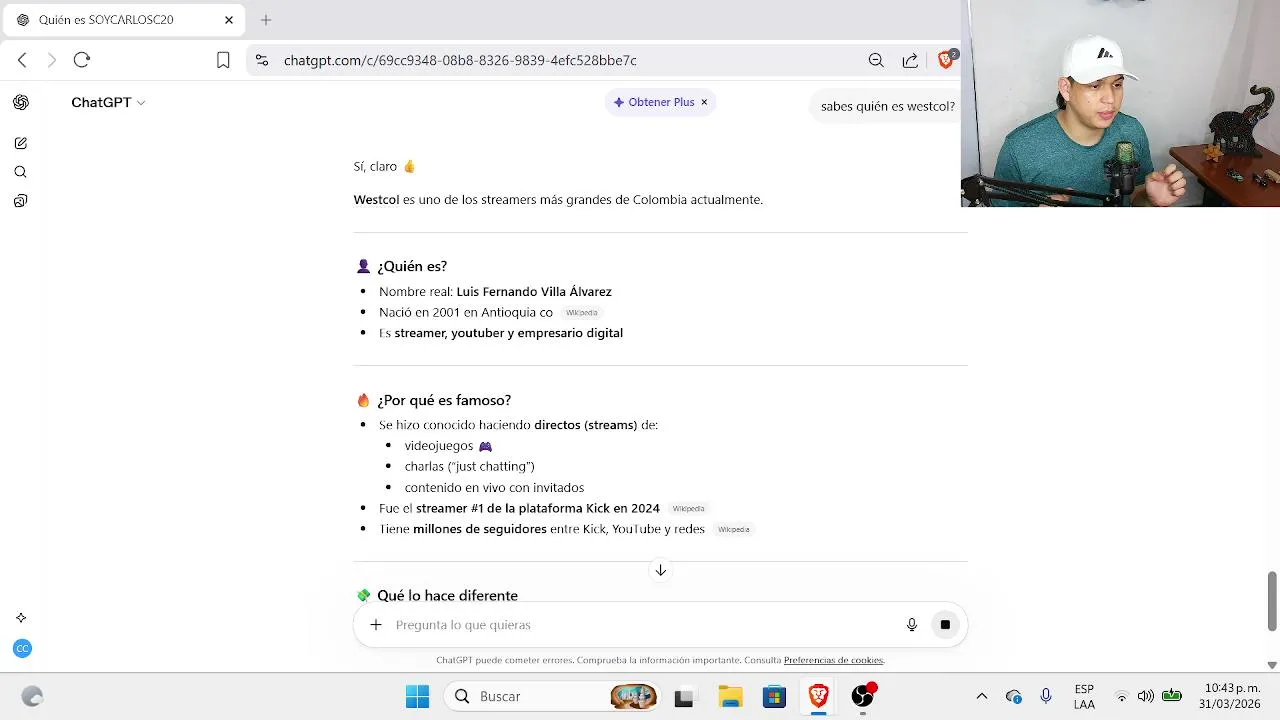Open the Windows Start menu
Screen dimensions: 1280x720
417,696
